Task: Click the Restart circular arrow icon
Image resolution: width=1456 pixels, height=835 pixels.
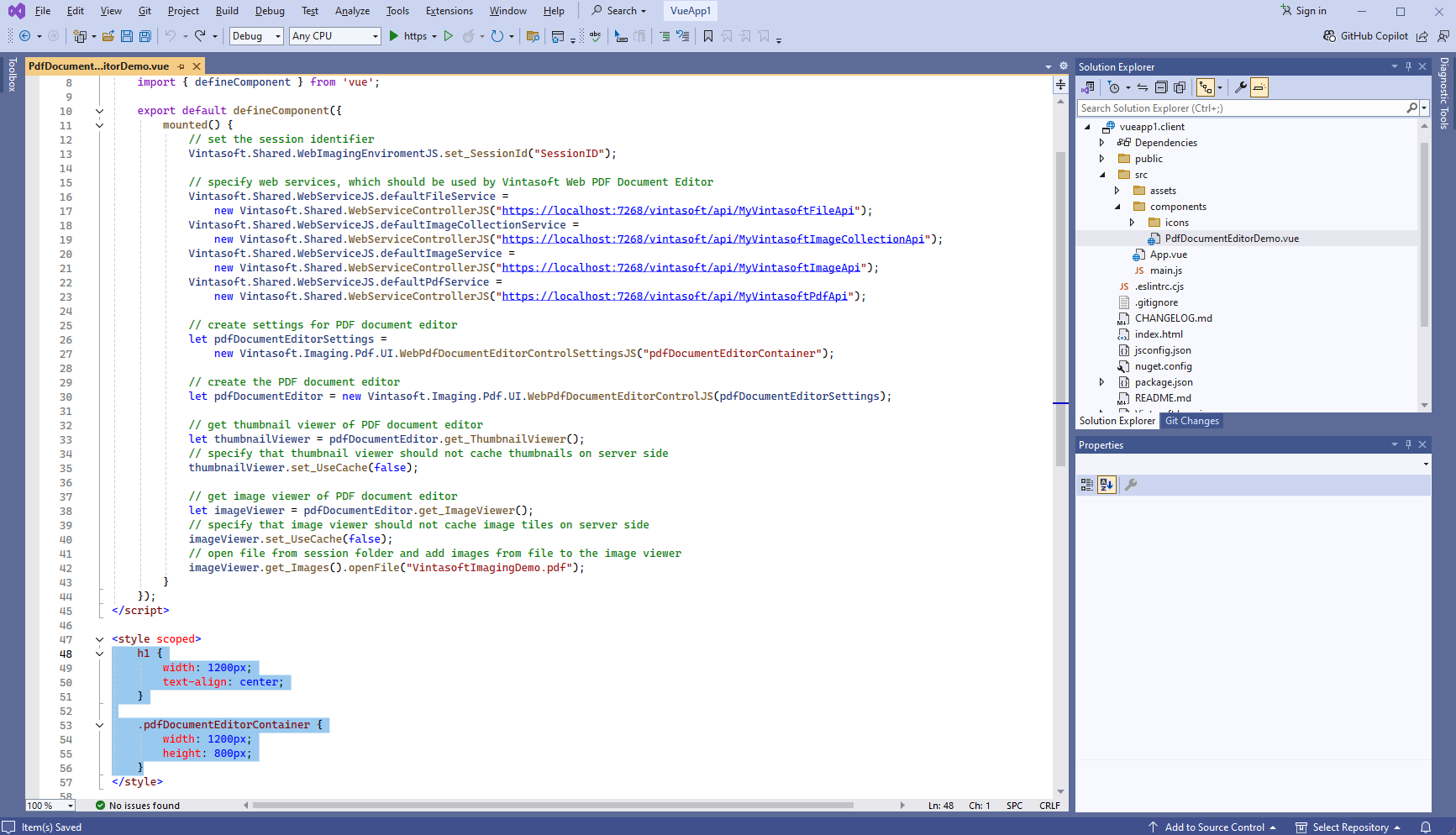Action: (x=497, y=36)
